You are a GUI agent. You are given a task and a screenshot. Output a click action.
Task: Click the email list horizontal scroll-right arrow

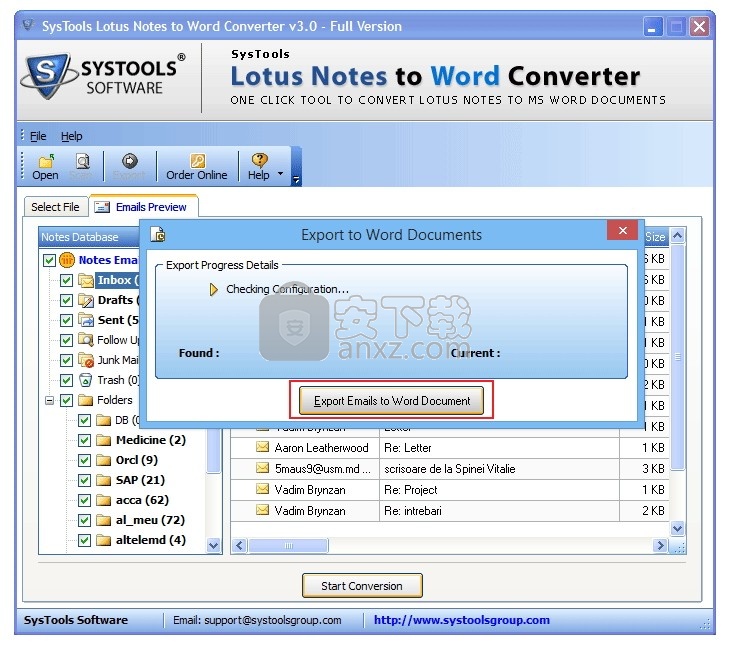(x=660, y=546)
